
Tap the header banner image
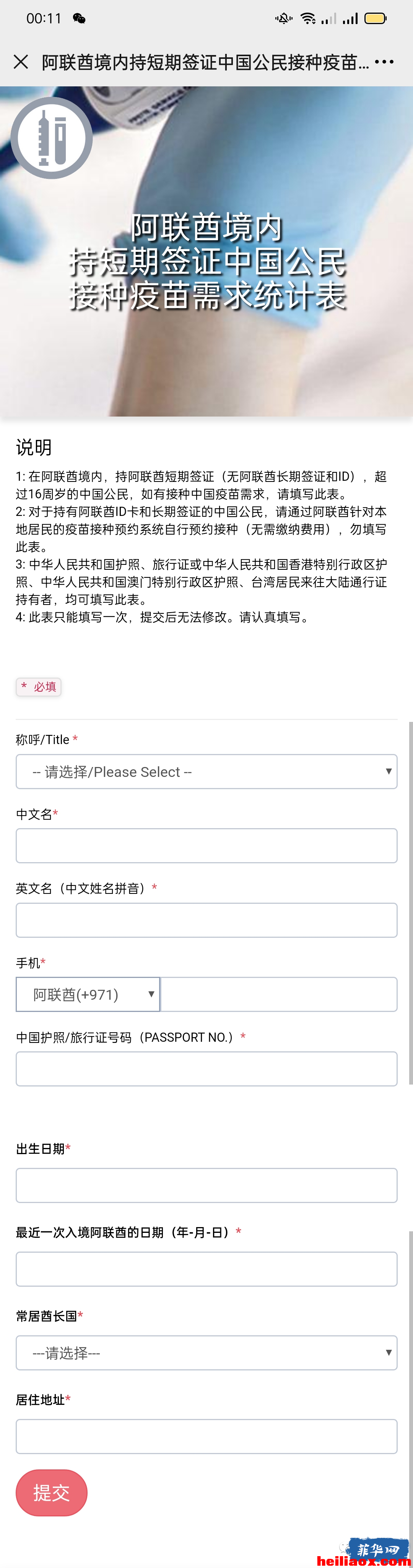point(206,251)
